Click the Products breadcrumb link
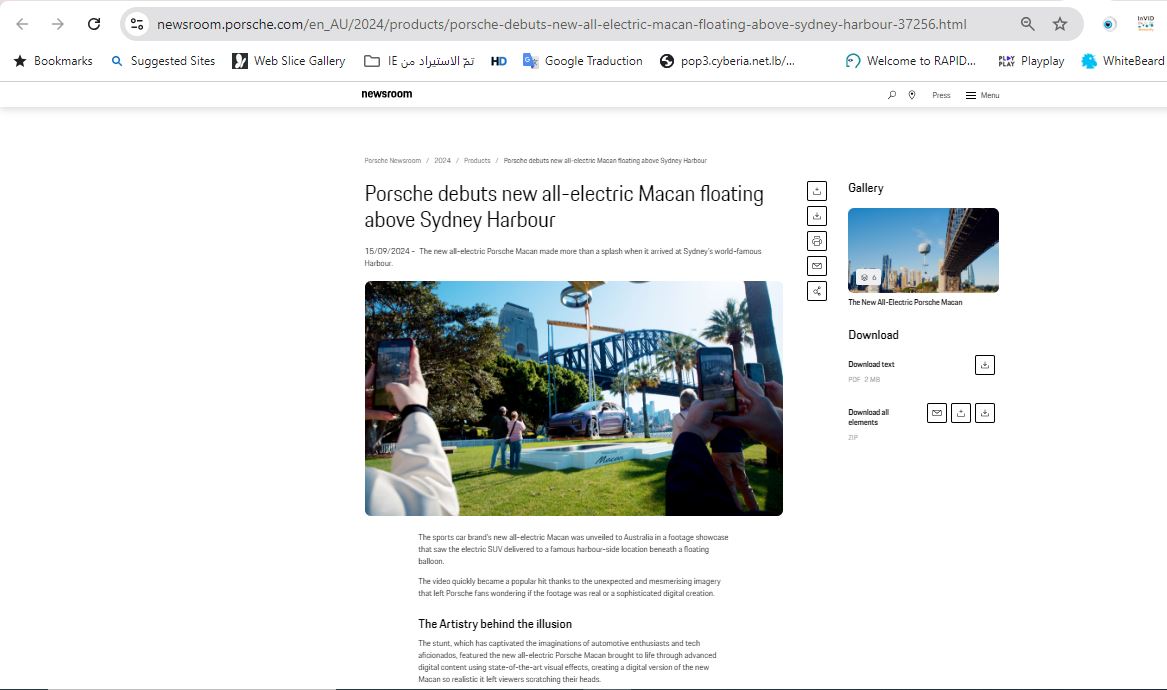This screenshot has width=1167, height=690. [477, 161]
